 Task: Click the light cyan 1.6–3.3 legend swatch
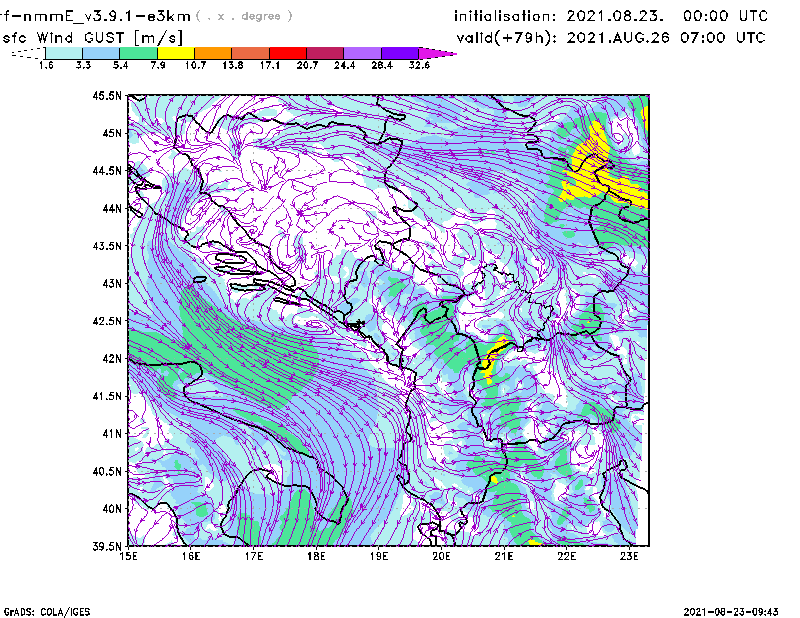coord(64,53)
